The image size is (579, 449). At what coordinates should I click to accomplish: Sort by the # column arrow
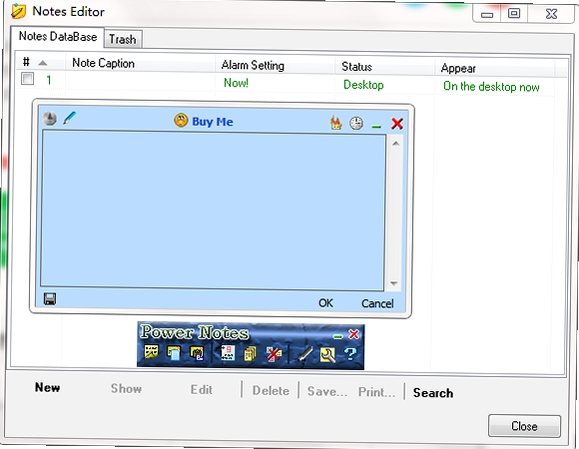coord(42,63)
